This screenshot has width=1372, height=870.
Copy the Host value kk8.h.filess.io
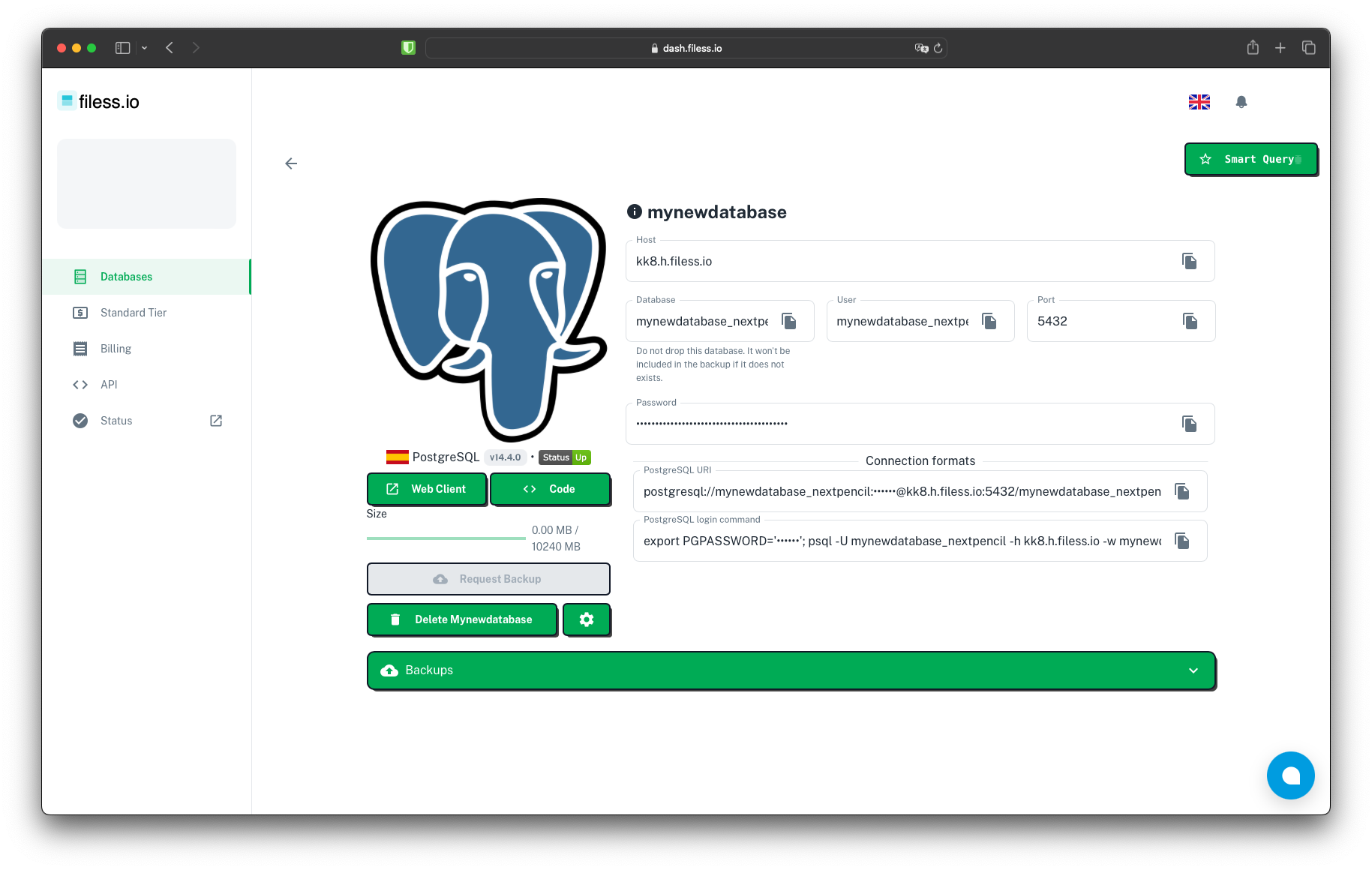(1189, 261)
